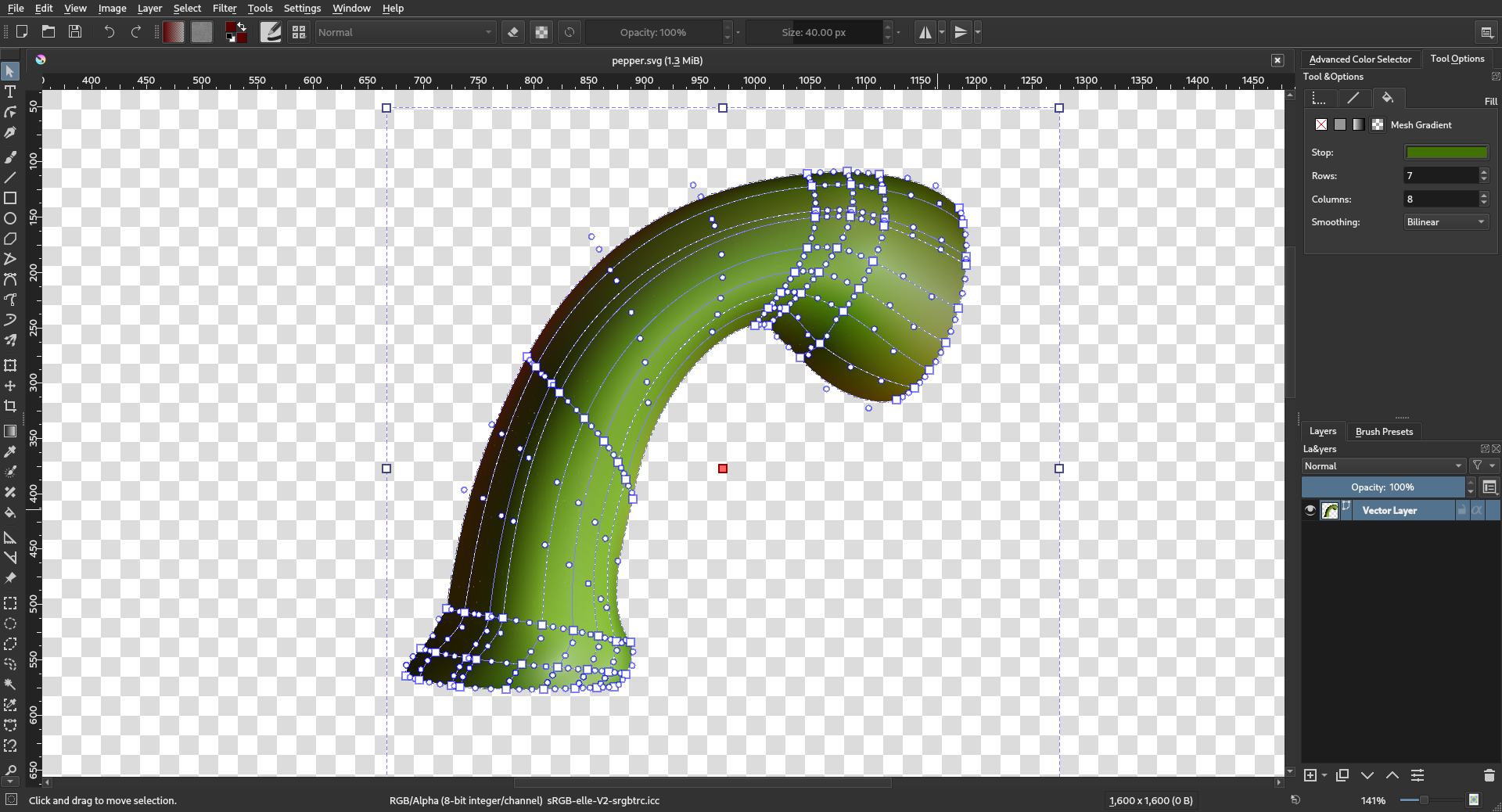
Task: Select the Crop tool
Action: click(x=10, y=406)
